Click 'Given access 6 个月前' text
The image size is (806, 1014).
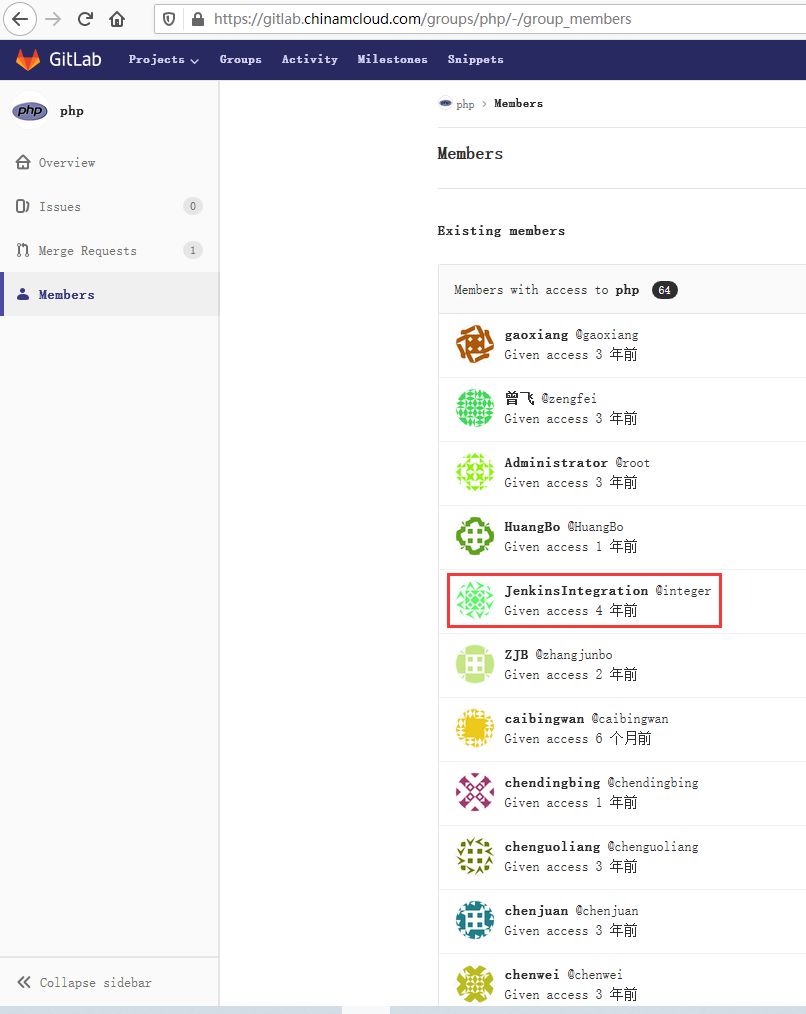578,739
